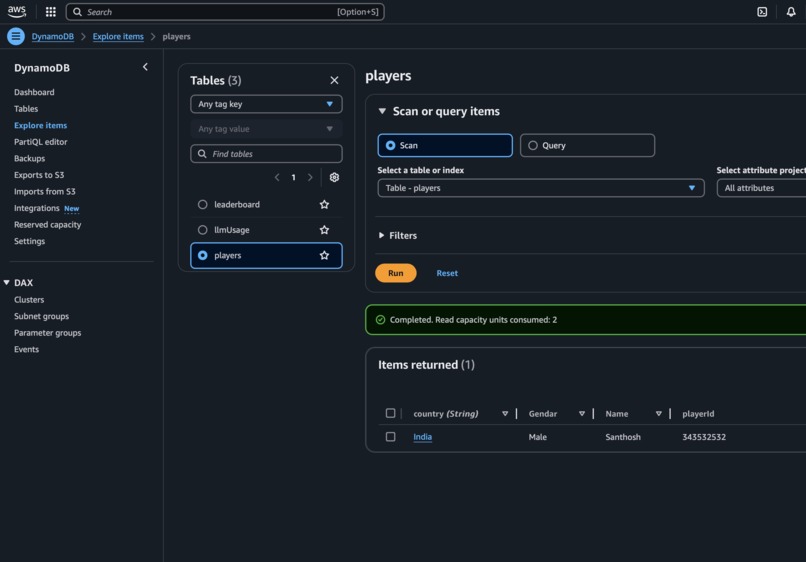Tick the select-all items checkbox
The width and height of the screenshot is (806, 562).
pyautogui.click(x=391, y=413)
